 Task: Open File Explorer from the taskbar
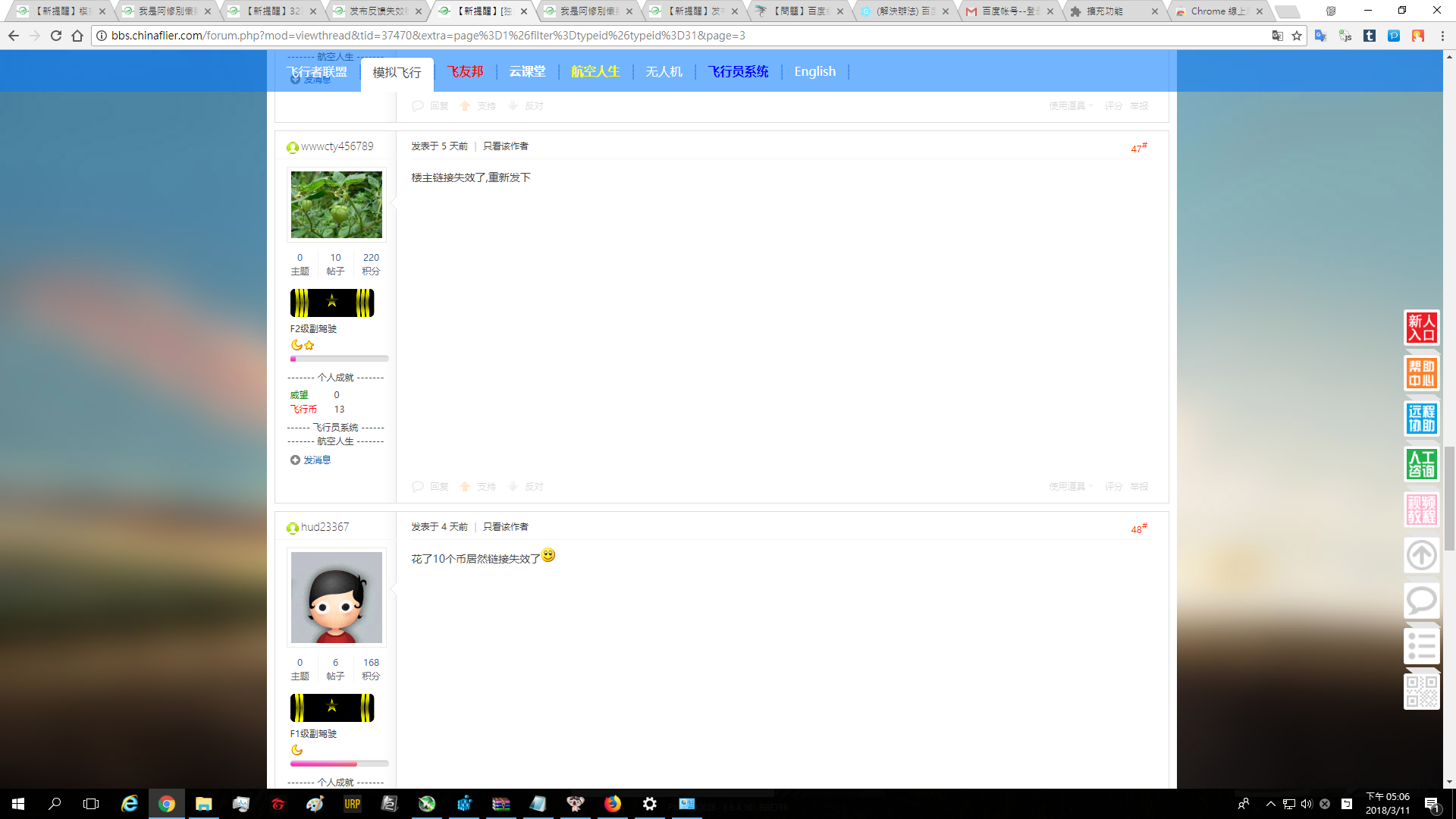coord(203,804)
